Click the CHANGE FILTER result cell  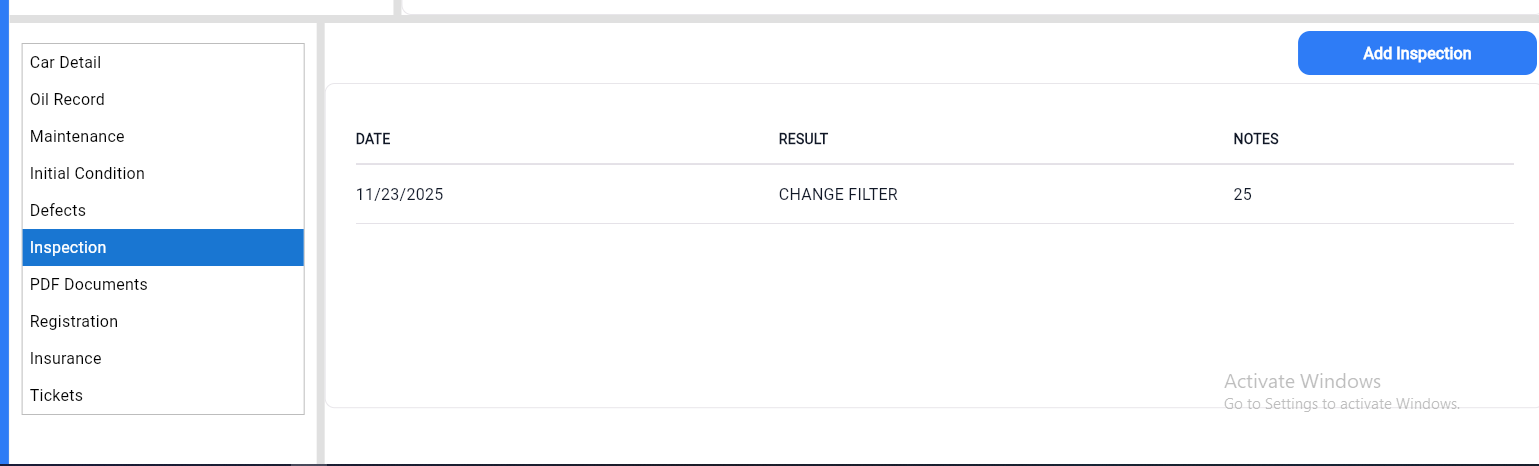(838, 194)
